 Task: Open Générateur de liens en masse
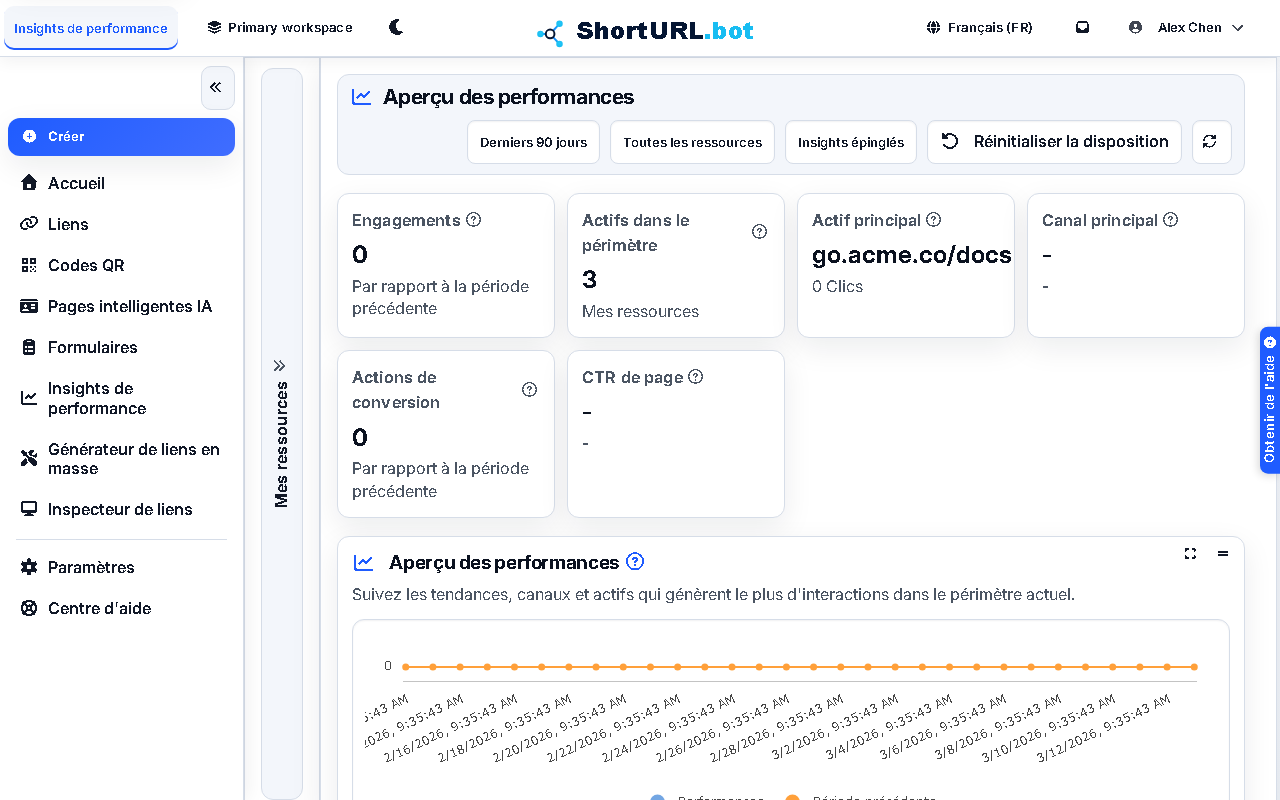point(121,459)
